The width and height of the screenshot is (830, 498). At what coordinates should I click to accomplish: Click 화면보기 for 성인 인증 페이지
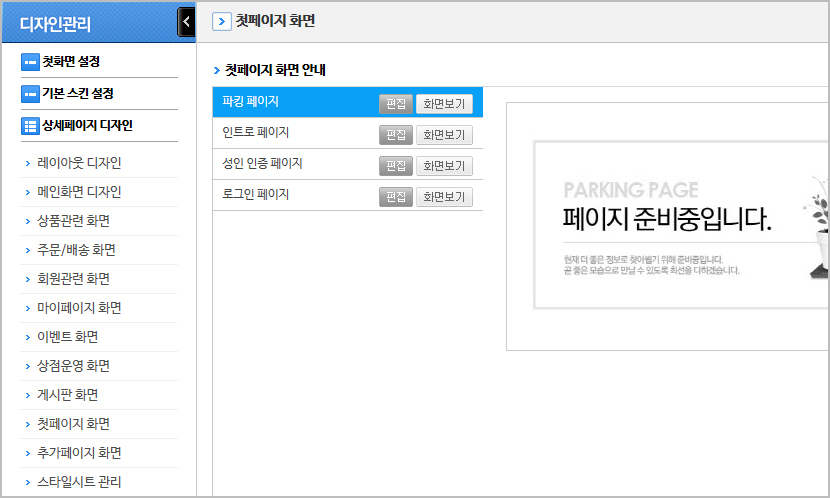(444, 166)
